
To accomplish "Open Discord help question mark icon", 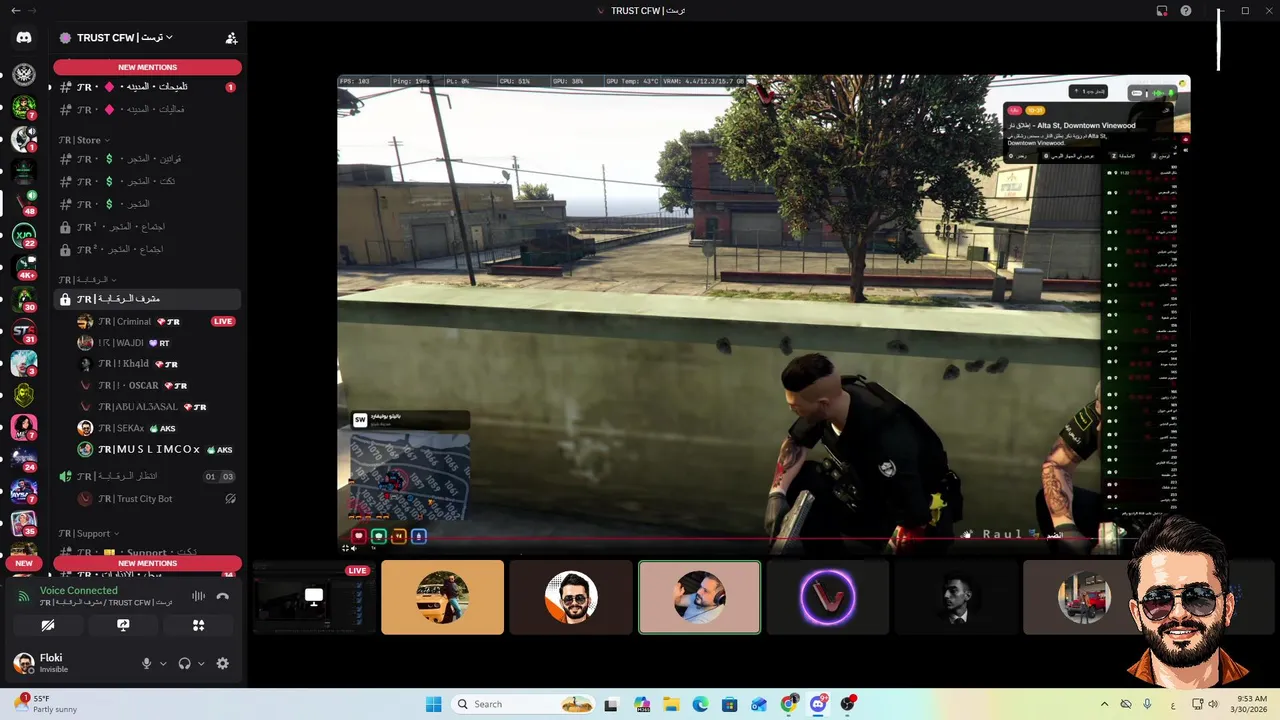I will coord(1186,10).
